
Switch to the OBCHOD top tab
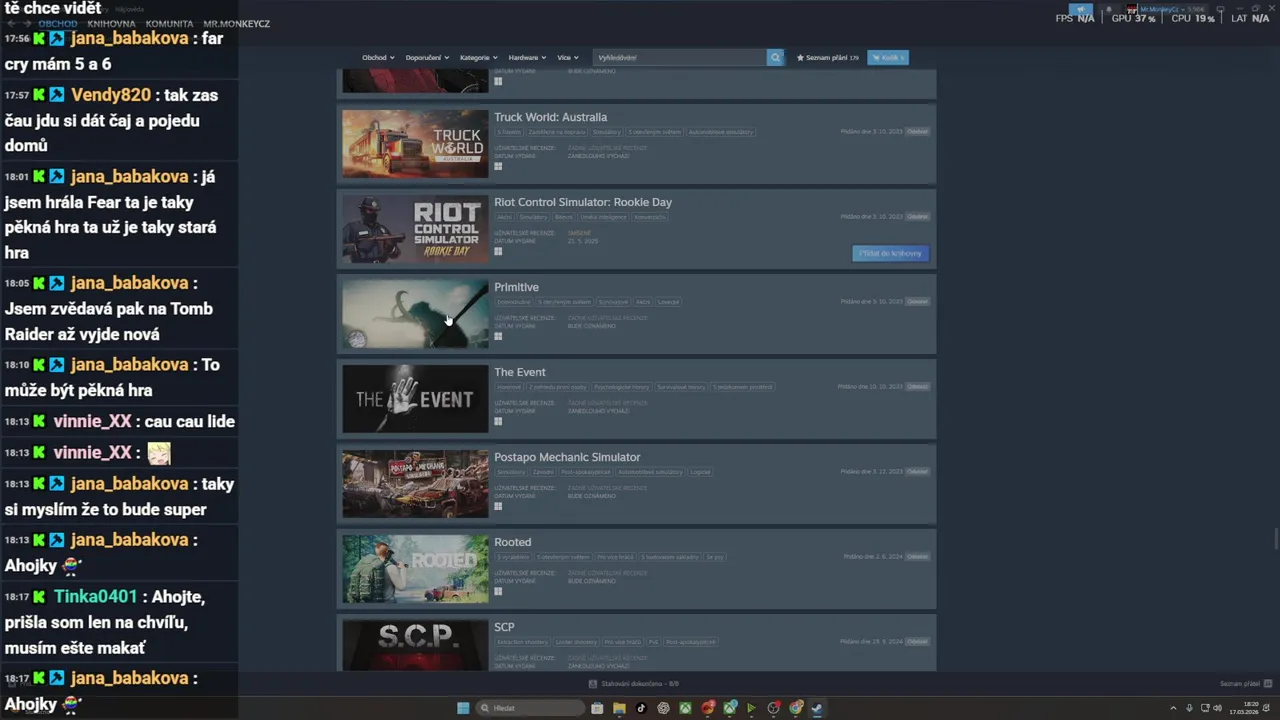tap(58, 24)
